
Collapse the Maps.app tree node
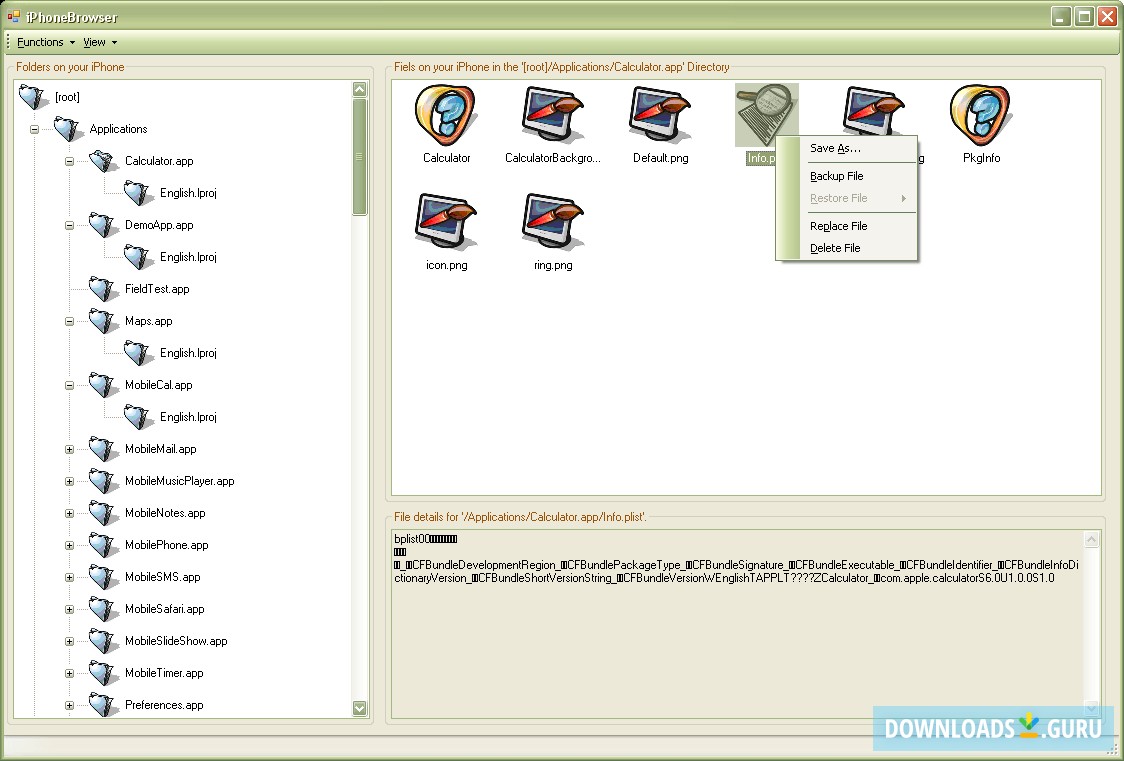coord(70,321)
